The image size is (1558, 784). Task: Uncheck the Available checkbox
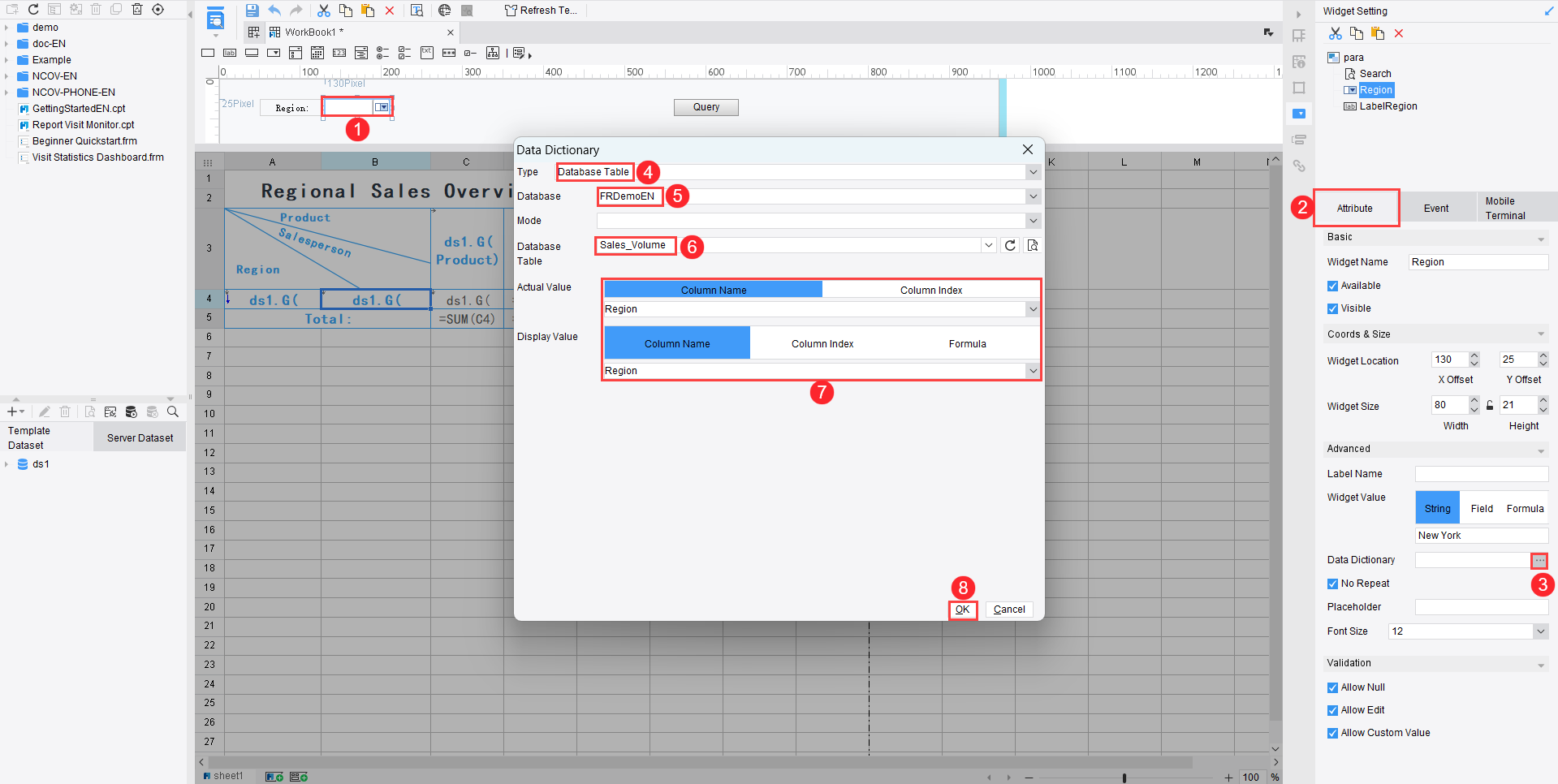click(x=1332, y=286)
